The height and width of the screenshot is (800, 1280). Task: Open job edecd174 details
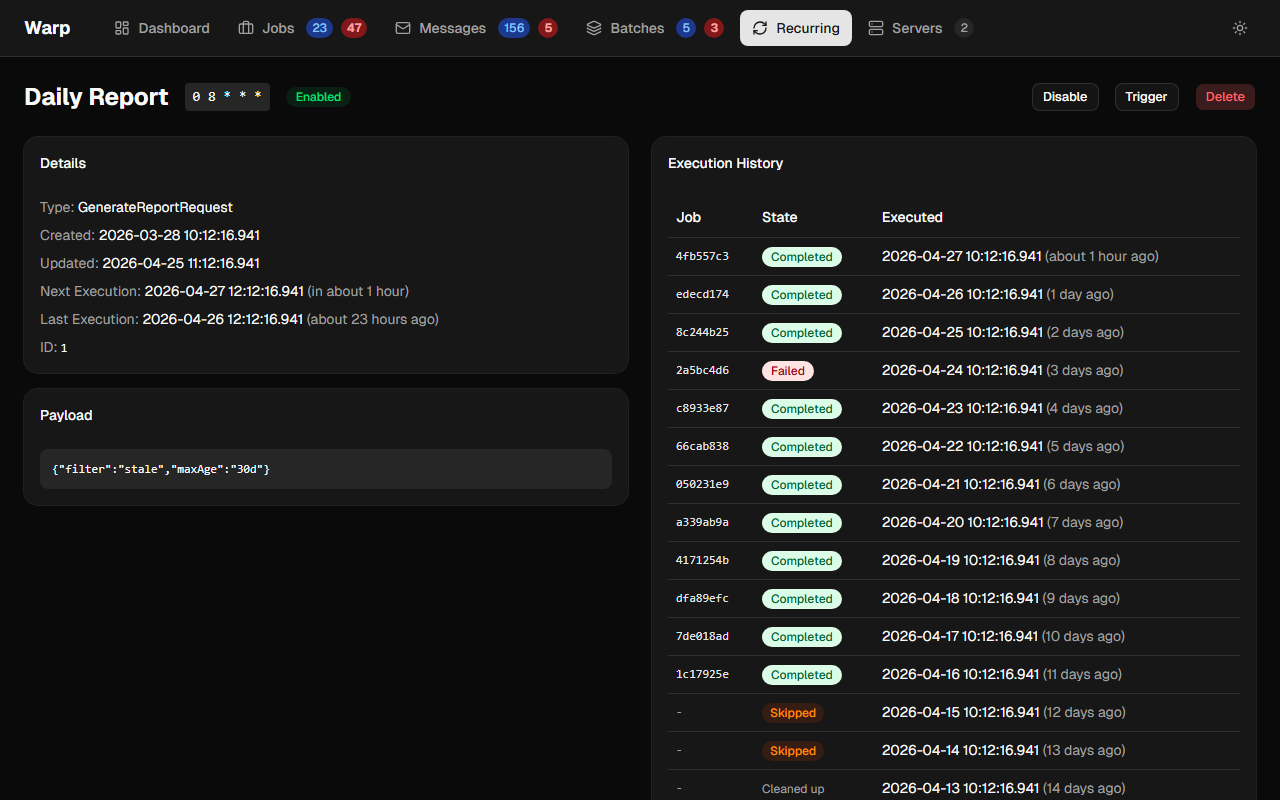click(702, 295)
